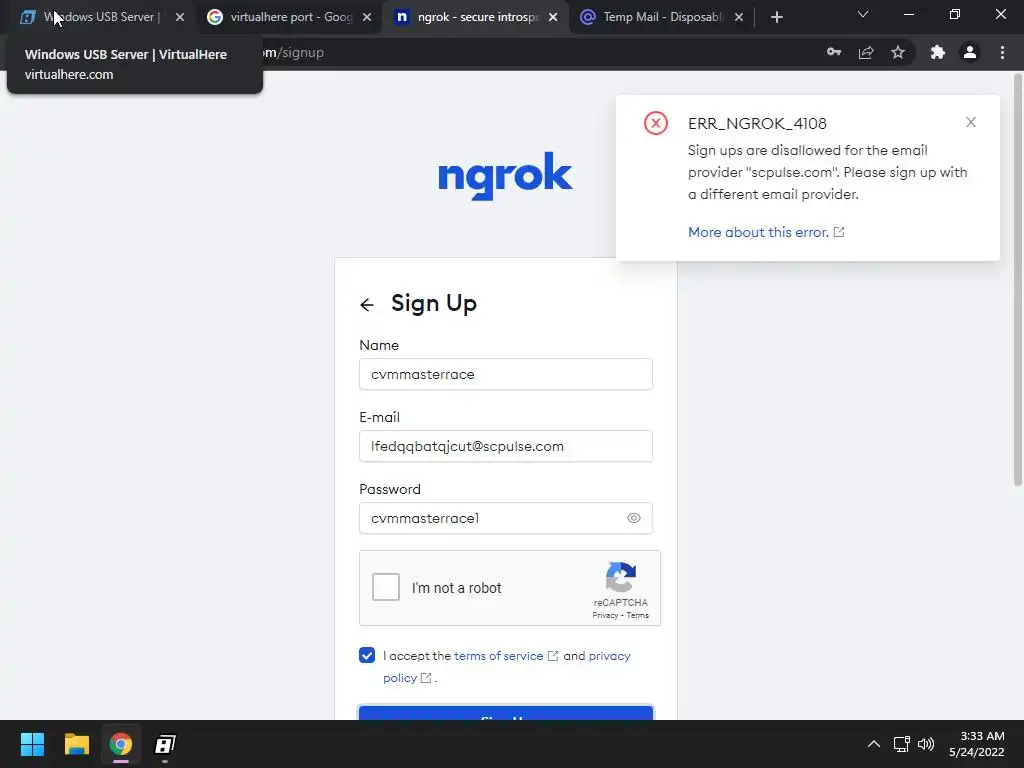The height and width of the screenshot is (768, 1024).
Task: Open the Chrome profile avatar
Action: [970, 52]
